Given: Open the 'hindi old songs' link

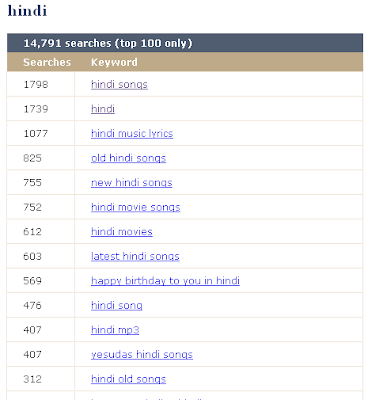Looking at the screenshot, I should (128, 379).
